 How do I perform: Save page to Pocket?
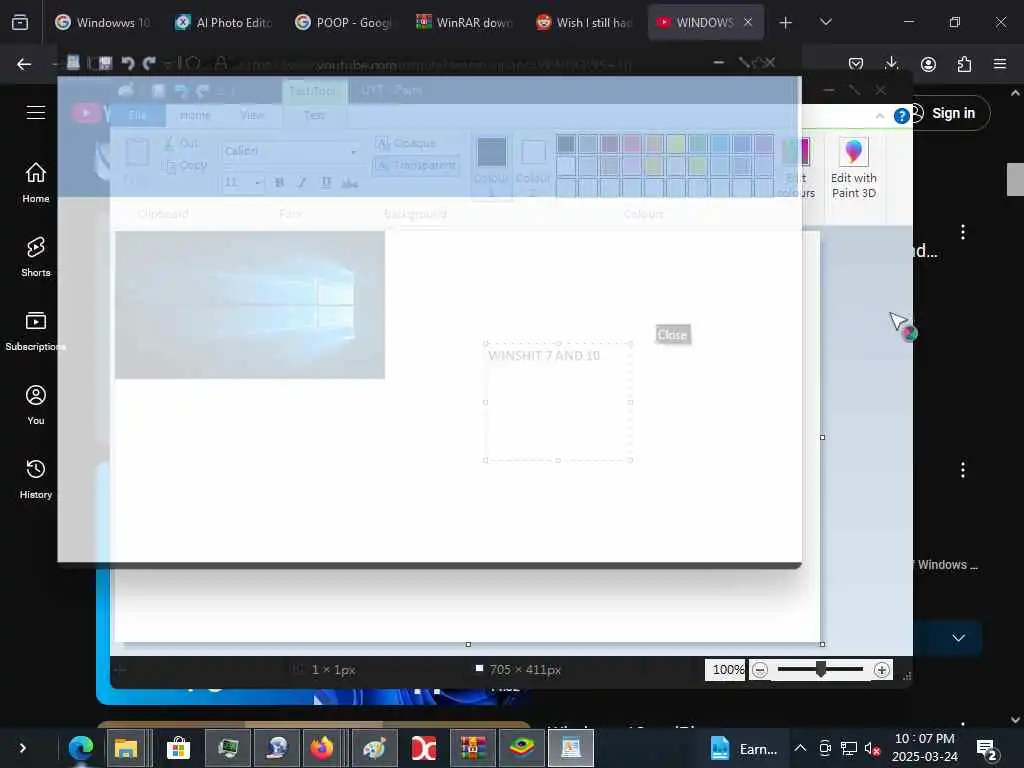point(856,64)
